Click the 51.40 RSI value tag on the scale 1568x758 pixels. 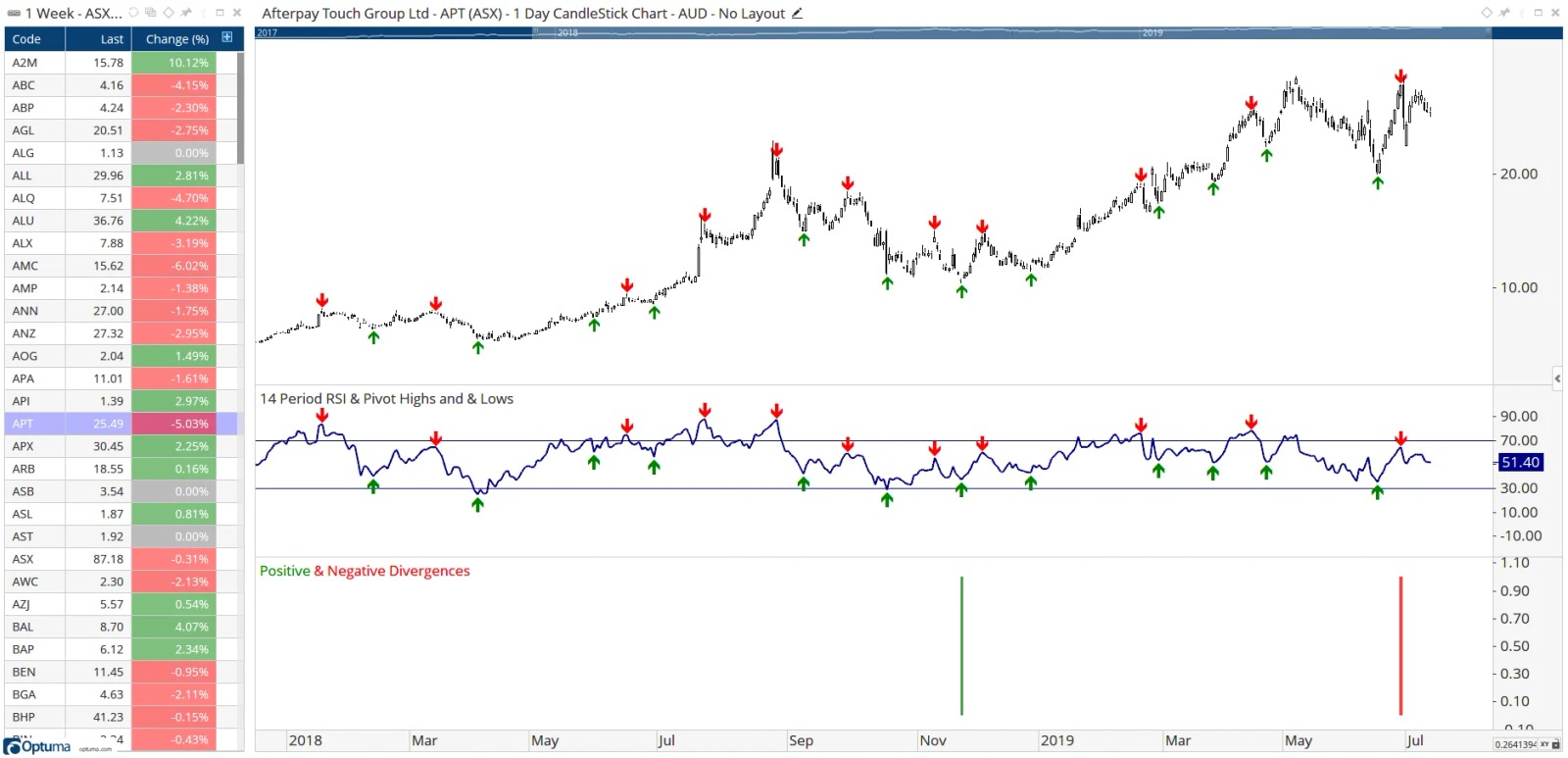coord(1521,462)
